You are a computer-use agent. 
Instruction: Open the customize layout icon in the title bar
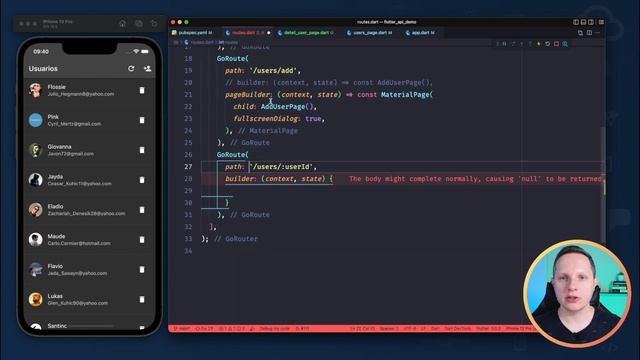(601, 22)
